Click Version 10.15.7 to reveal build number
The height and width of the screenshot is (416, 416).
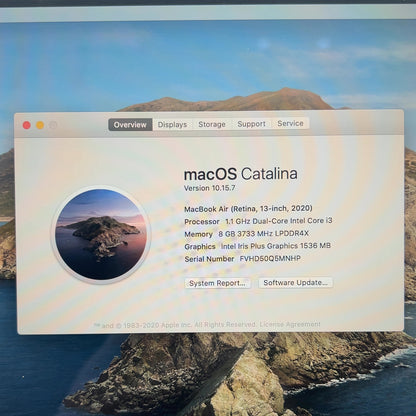click(x=210, y=188)
